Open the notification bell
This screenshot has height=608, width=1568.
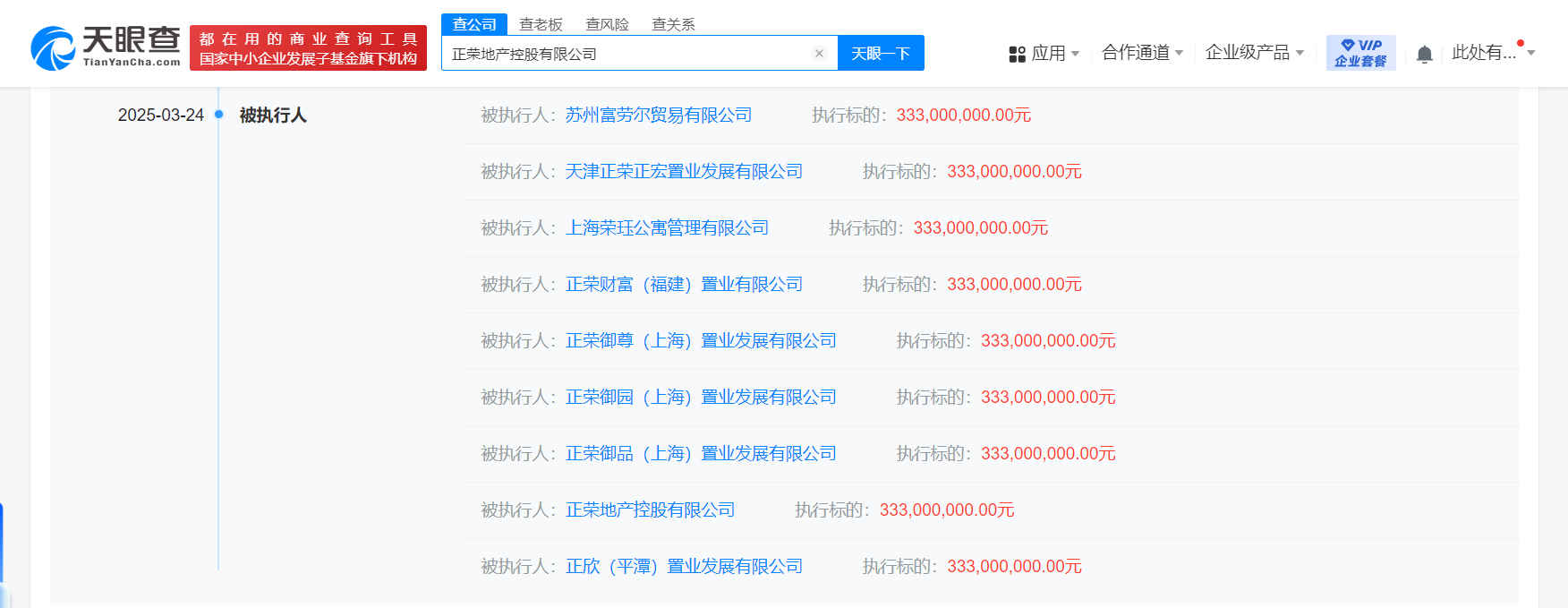(1425, 54)
